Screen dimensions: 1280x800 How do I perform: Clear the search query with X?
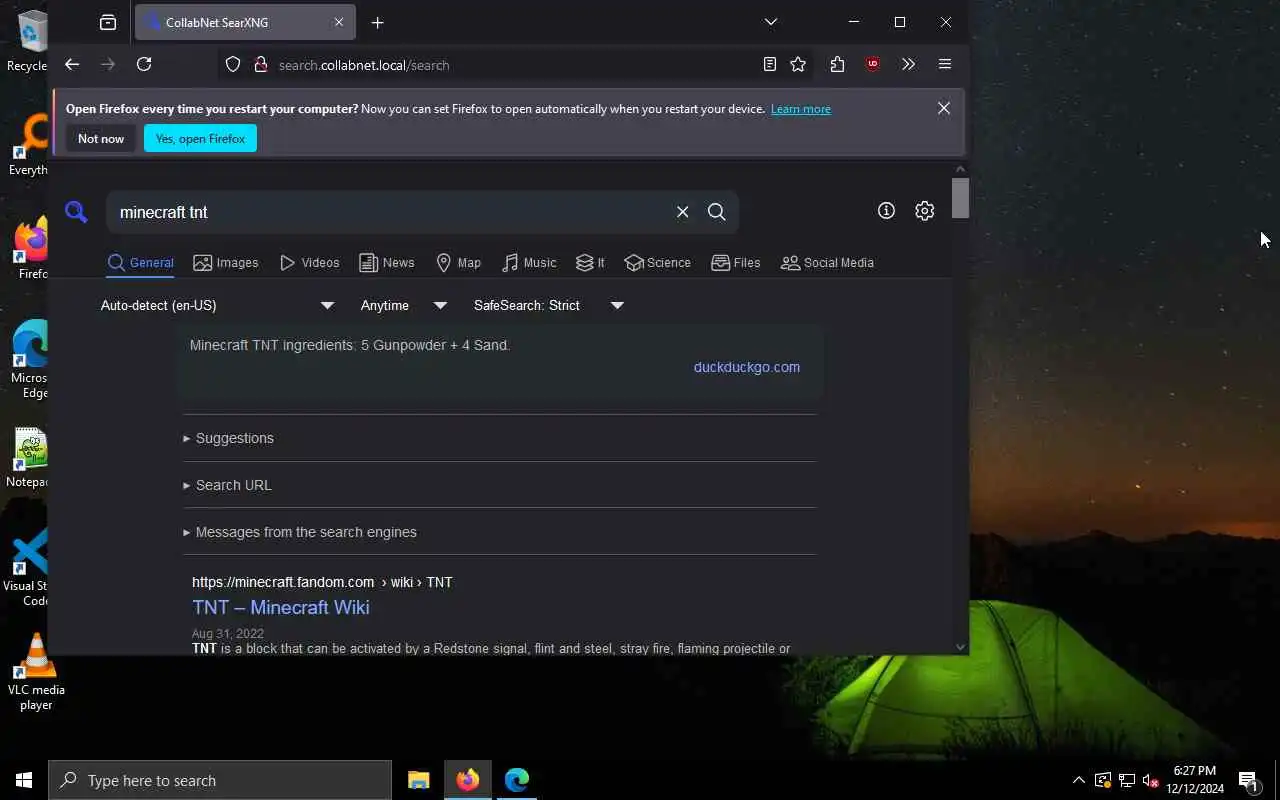pyautogui.click(x=682, y=212)
